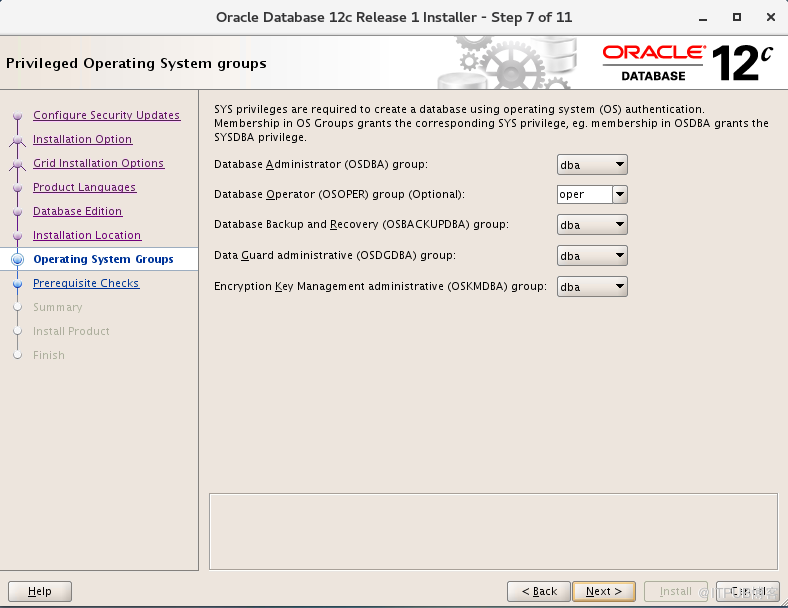This screenshot has height=608, width=788.
Task: Click the Configure Security Updates step bullet
Action: click(18, 116)
